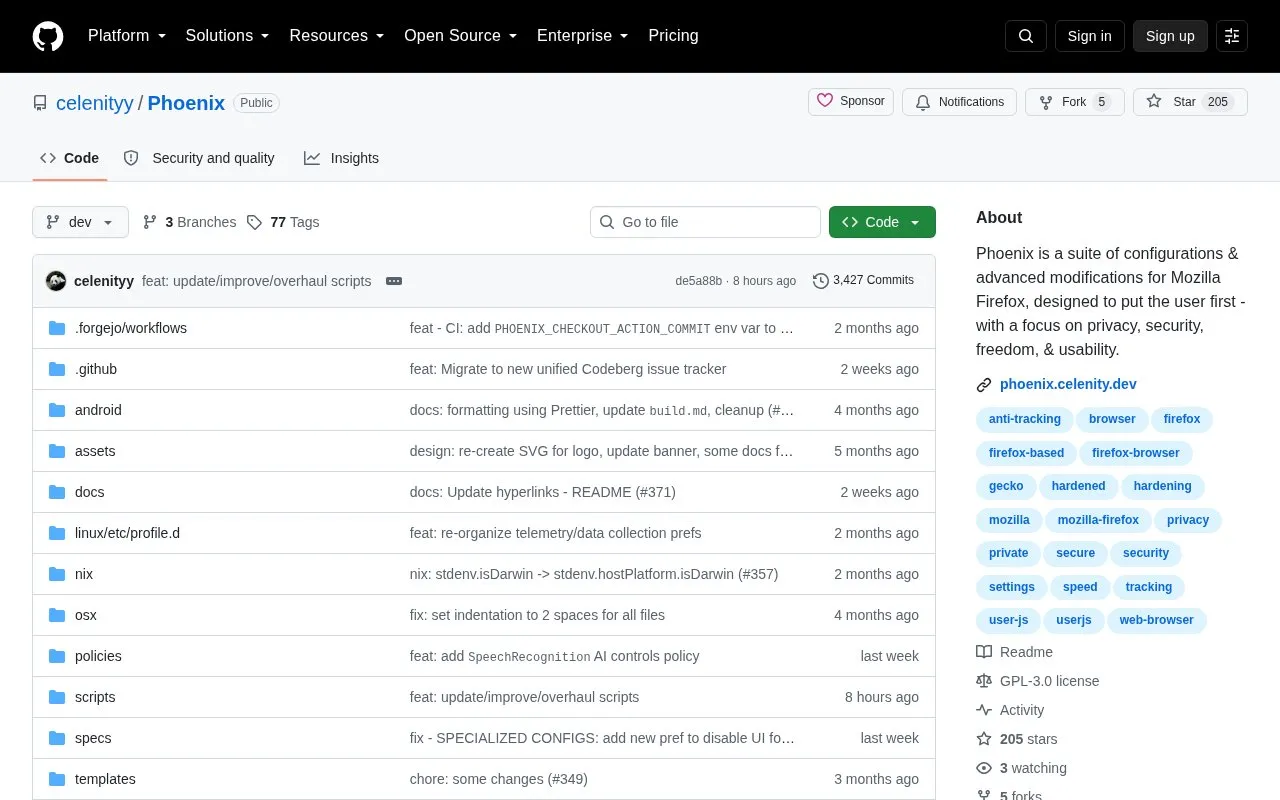Star the Phoenix repository
The width and height of the screenshot is (1280, 800).
tap(1190, 102)
